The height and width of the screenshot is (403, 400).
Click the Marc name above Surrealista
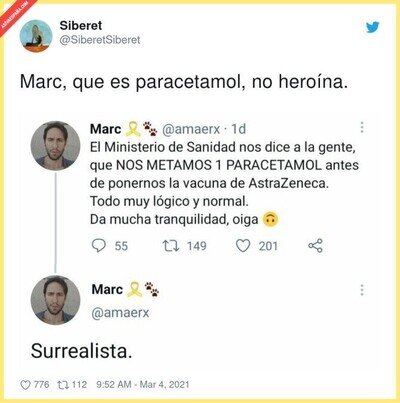(107, 289)
